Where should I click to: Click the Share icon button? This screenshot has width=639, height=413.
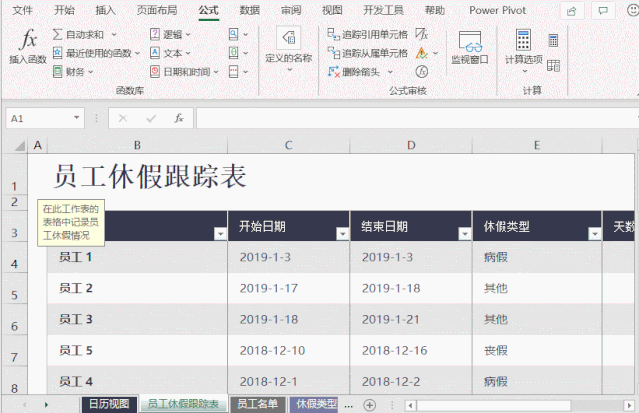[x=572, y=11]
